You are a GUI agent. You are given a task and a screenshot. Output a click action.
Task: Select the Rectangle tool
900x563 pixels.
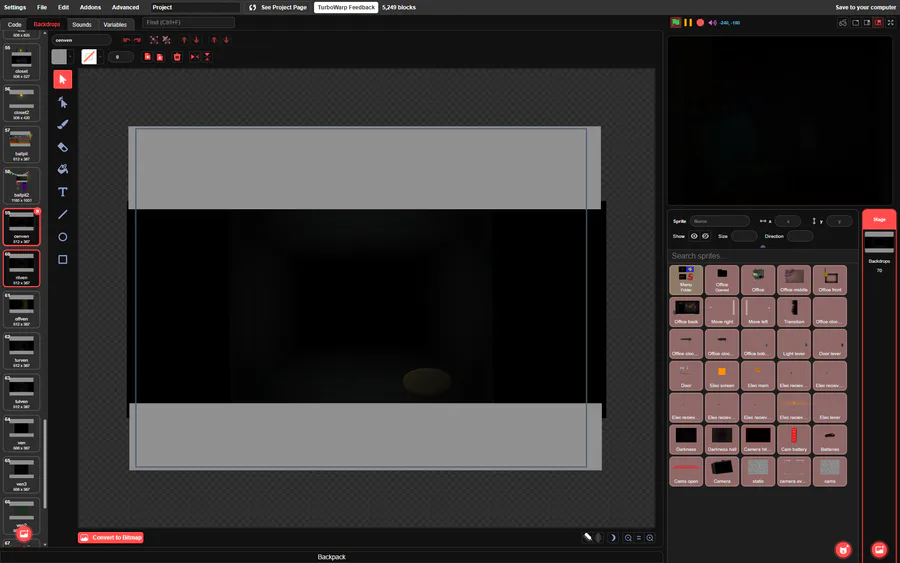(x=63, y=259)
